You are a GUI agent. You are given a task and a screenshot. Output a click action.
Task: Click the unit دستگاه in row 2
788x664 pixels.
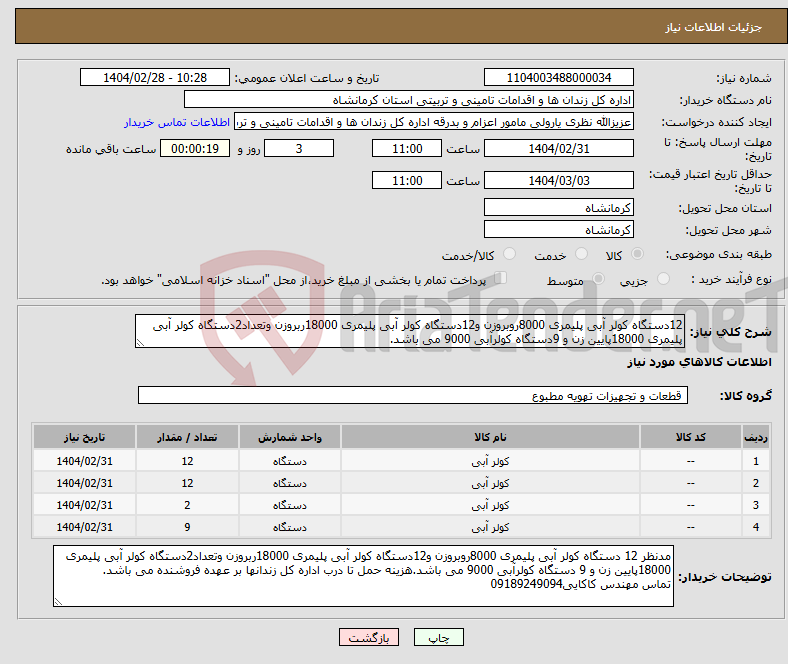tap(290, 483)
